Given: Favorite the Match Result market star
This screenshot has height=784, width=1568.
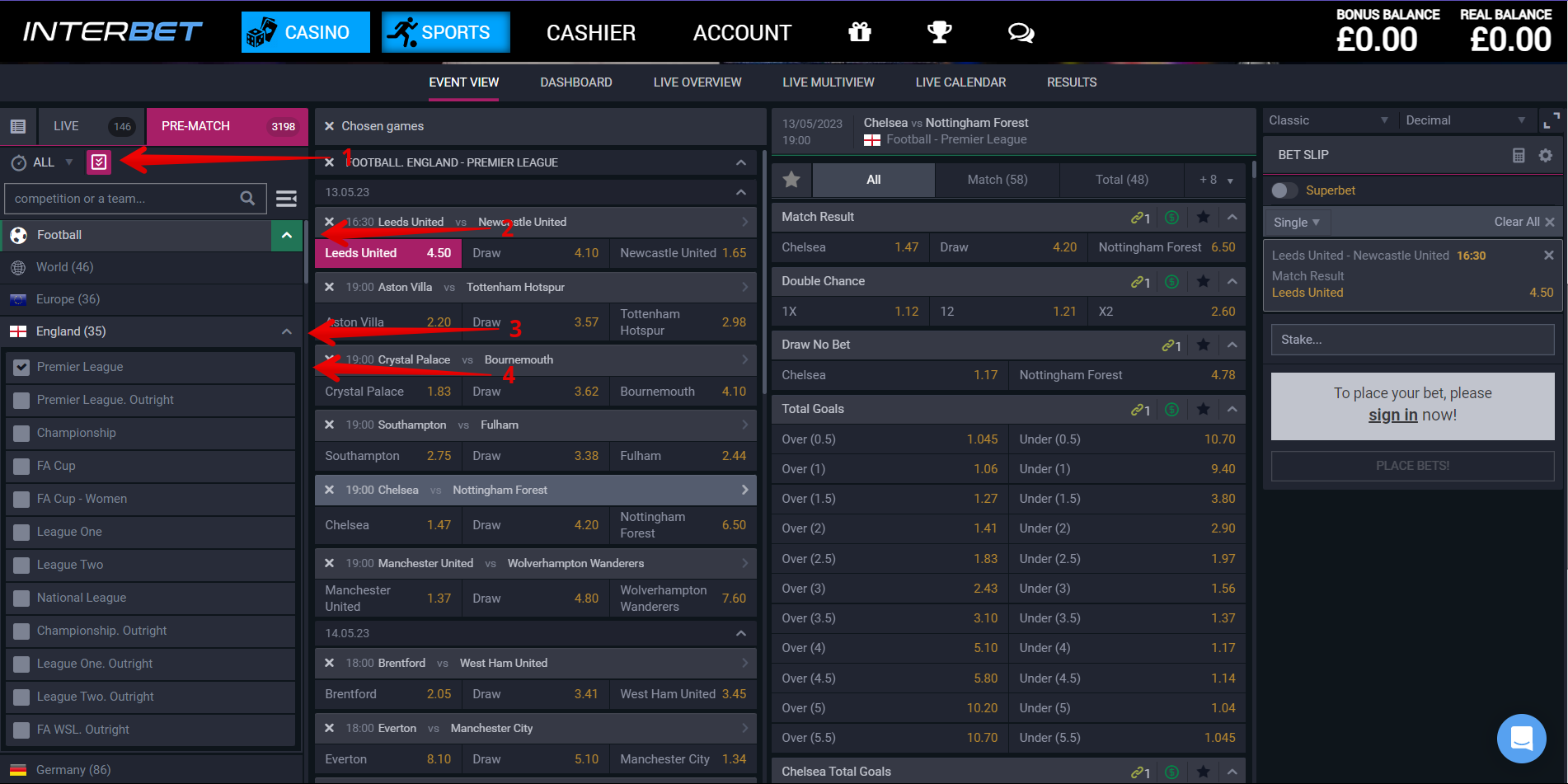Looking at the screenshot, I should click(x=1203, y=217).
